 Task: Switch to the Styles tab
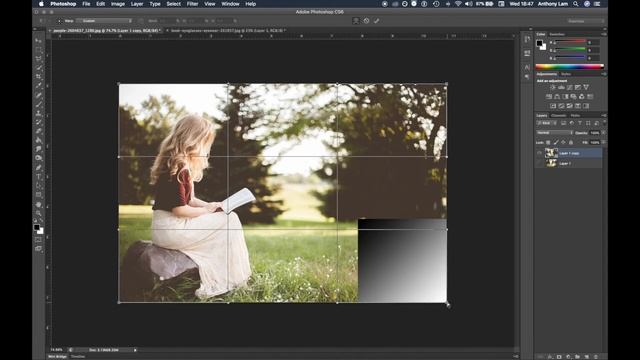pyautogui.click(x=566, y=74)
